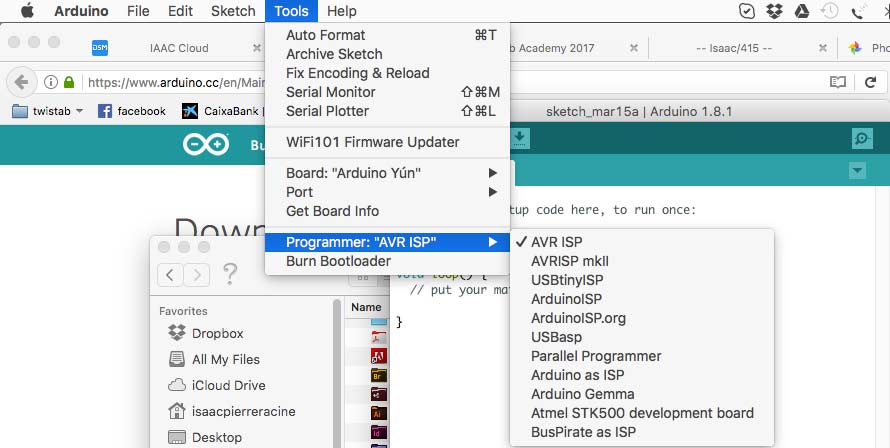Click the arduino.cc URL address field
Screen dimensions: 890x448
coord(176,82)
